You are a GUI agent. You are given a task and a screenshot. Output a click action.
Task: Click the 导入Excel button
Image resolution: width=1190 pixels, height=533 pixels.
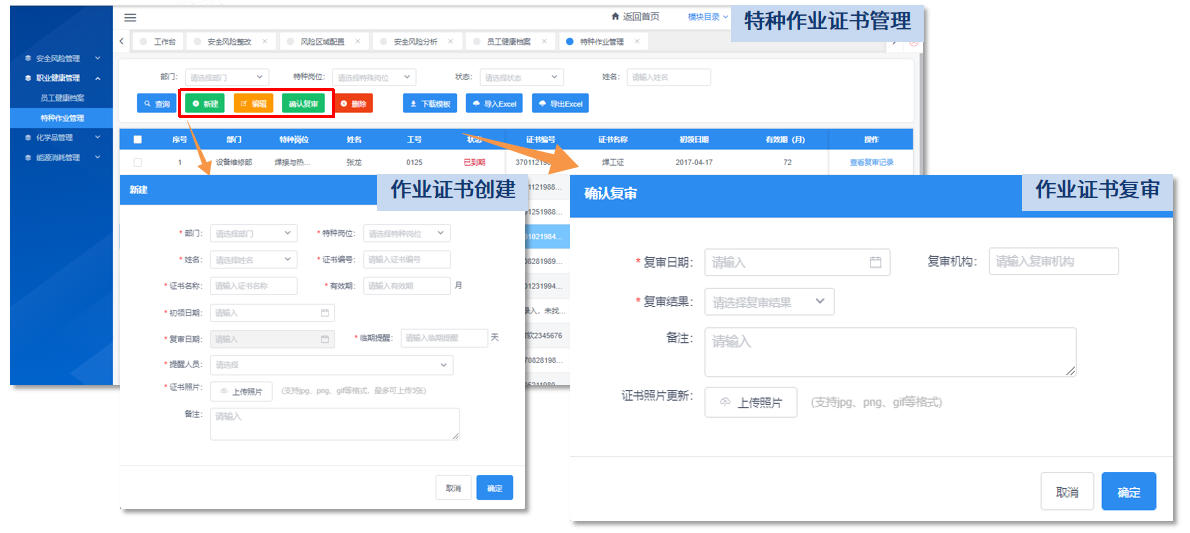click(x=495, y=103)
